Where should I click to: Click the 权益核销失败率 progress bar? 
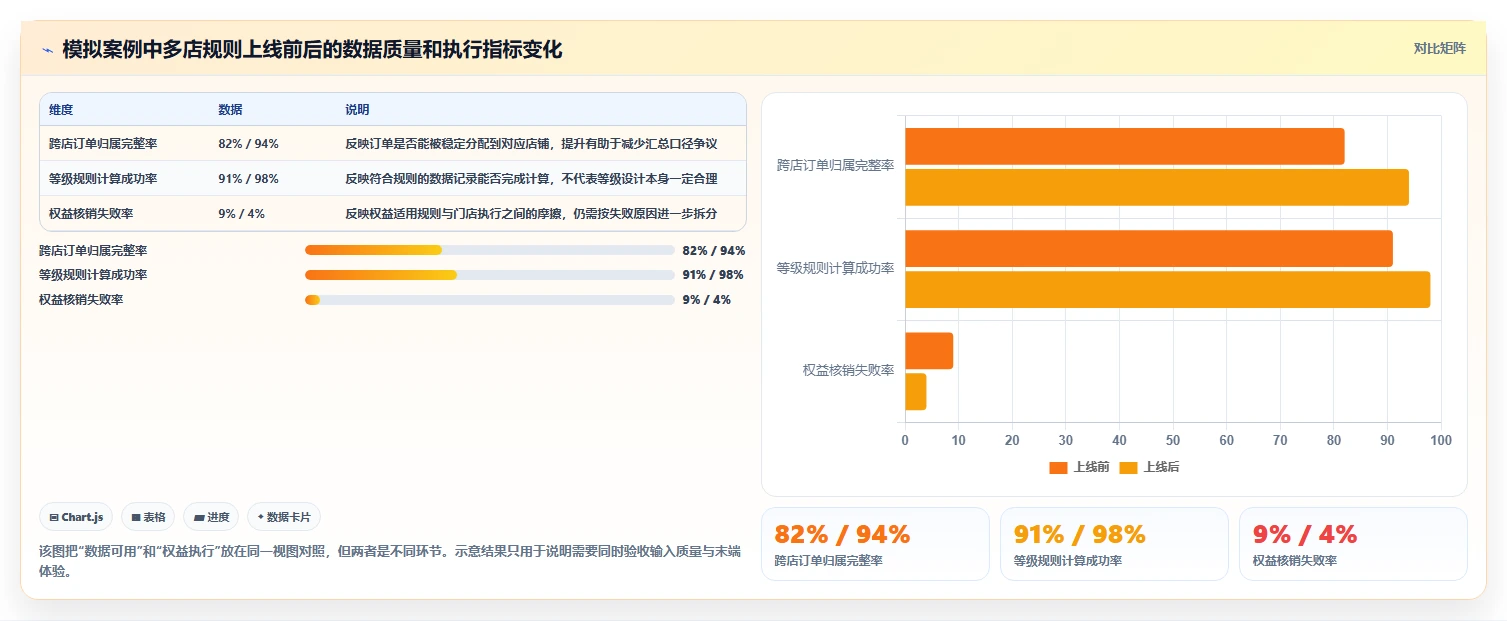click(490, 300)
